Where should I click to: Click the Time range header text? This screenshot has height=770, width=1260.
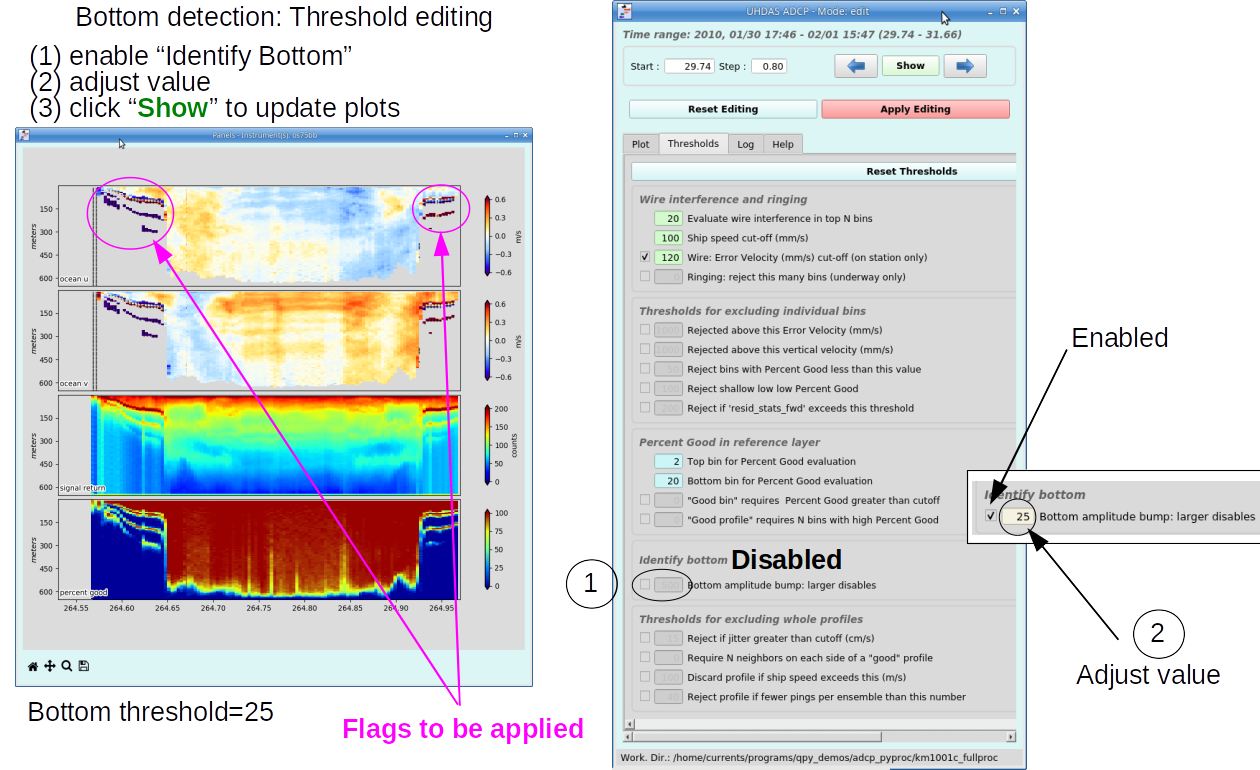click(792, 34)
